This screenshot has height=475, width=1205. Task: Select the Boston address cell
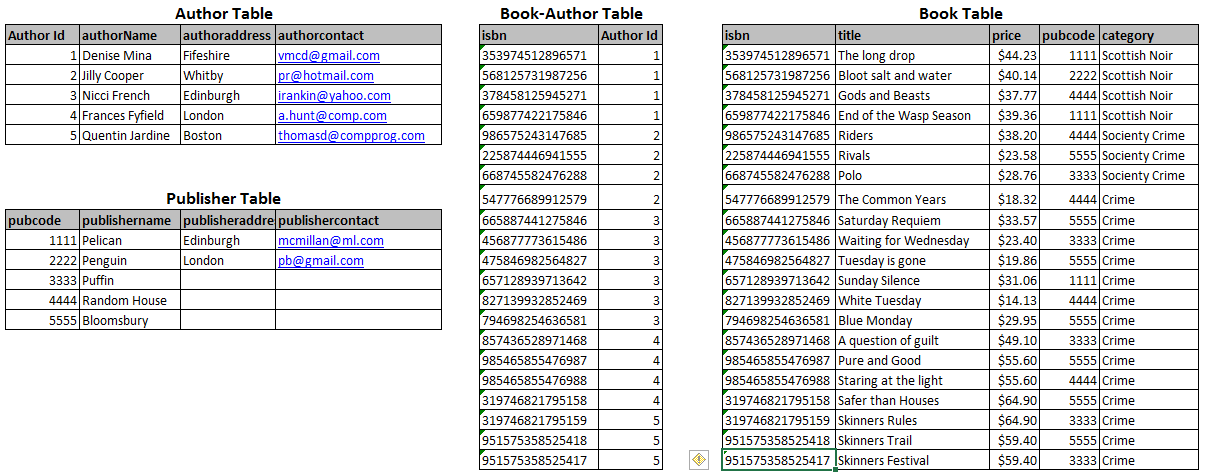pyautogui.click(x=227, y=136)
